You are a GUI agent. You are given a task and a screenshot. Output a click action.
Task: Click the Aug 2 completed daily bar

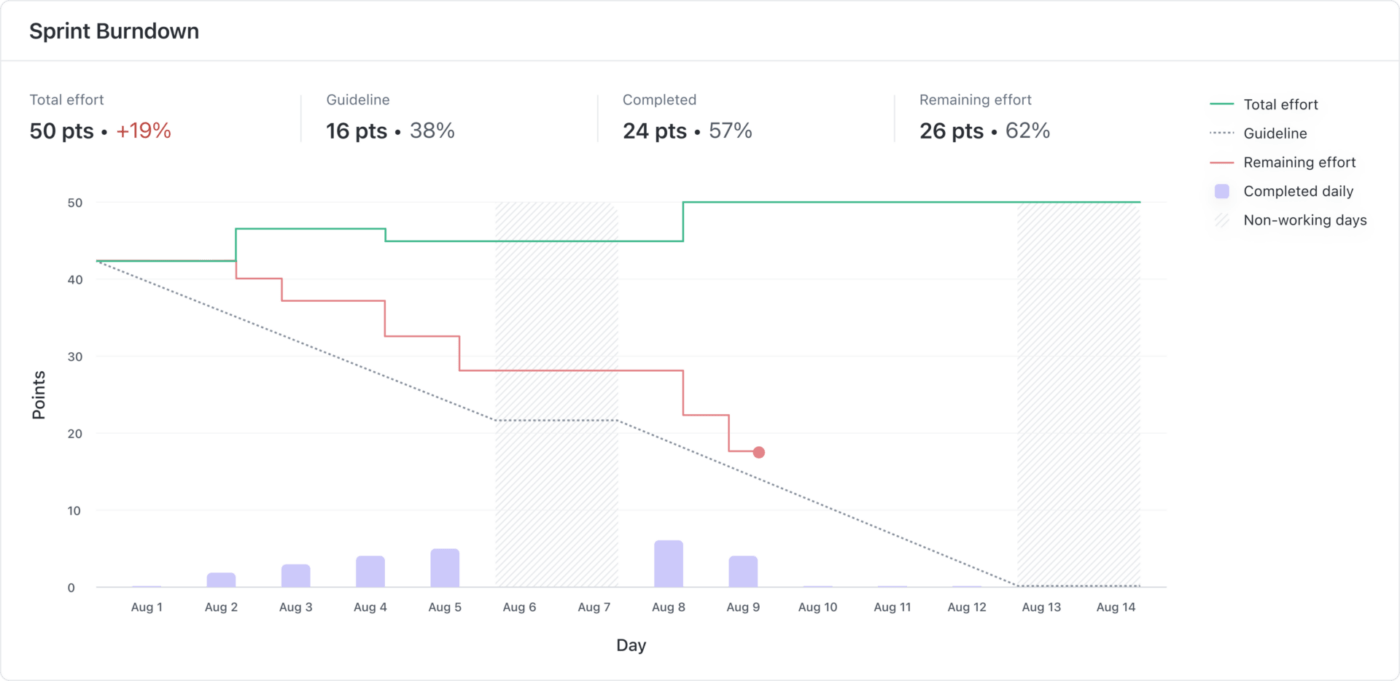point(221,580)
